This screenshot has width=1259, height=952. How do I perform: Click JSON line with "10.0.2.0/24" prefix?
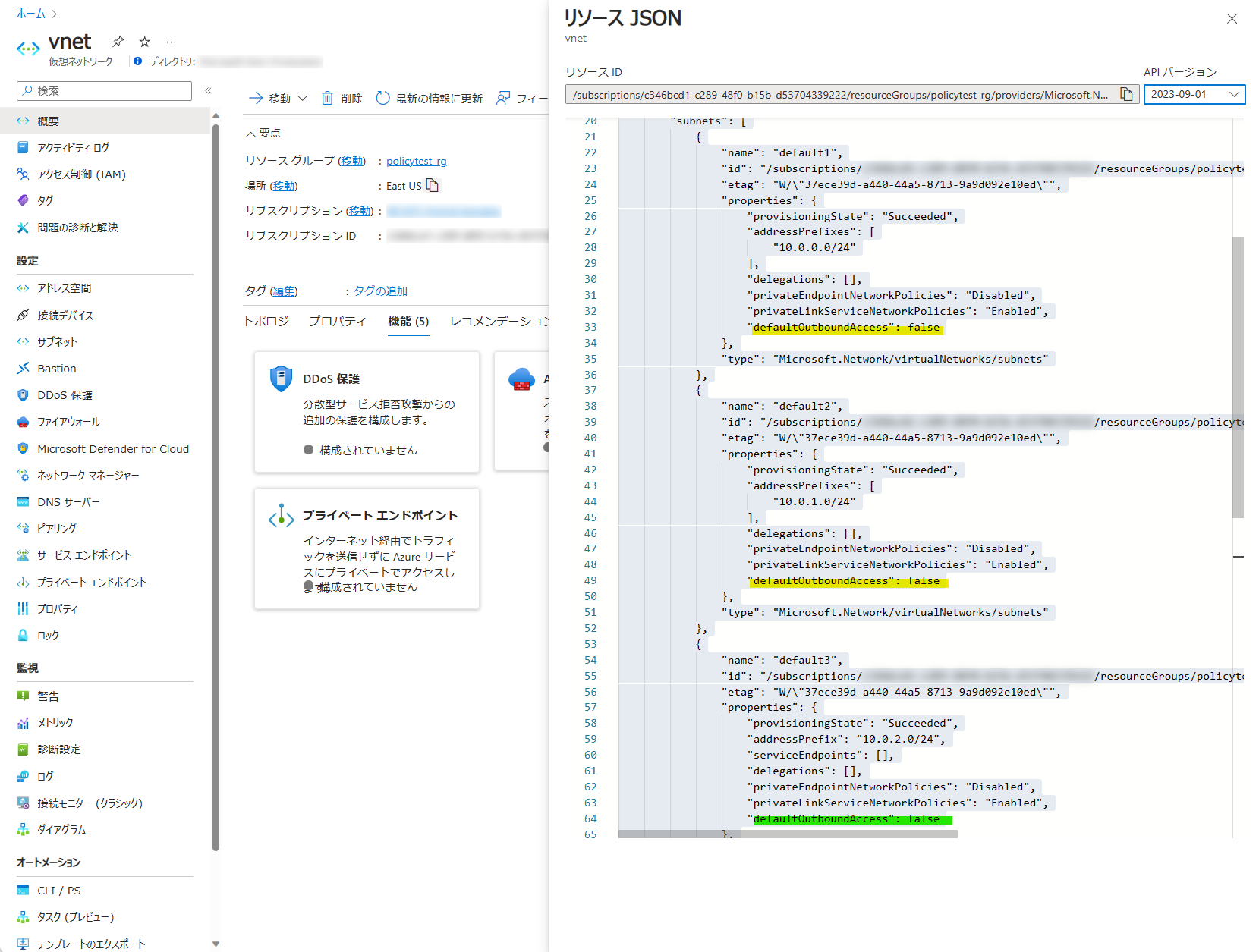click(x=846, y=739)
